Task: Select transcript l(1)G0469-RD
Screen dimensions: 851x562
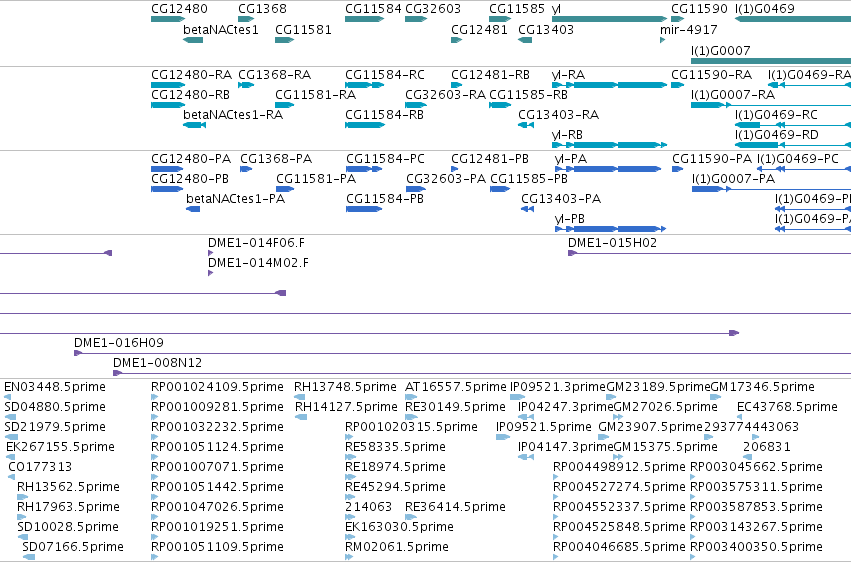Action: 793,145
